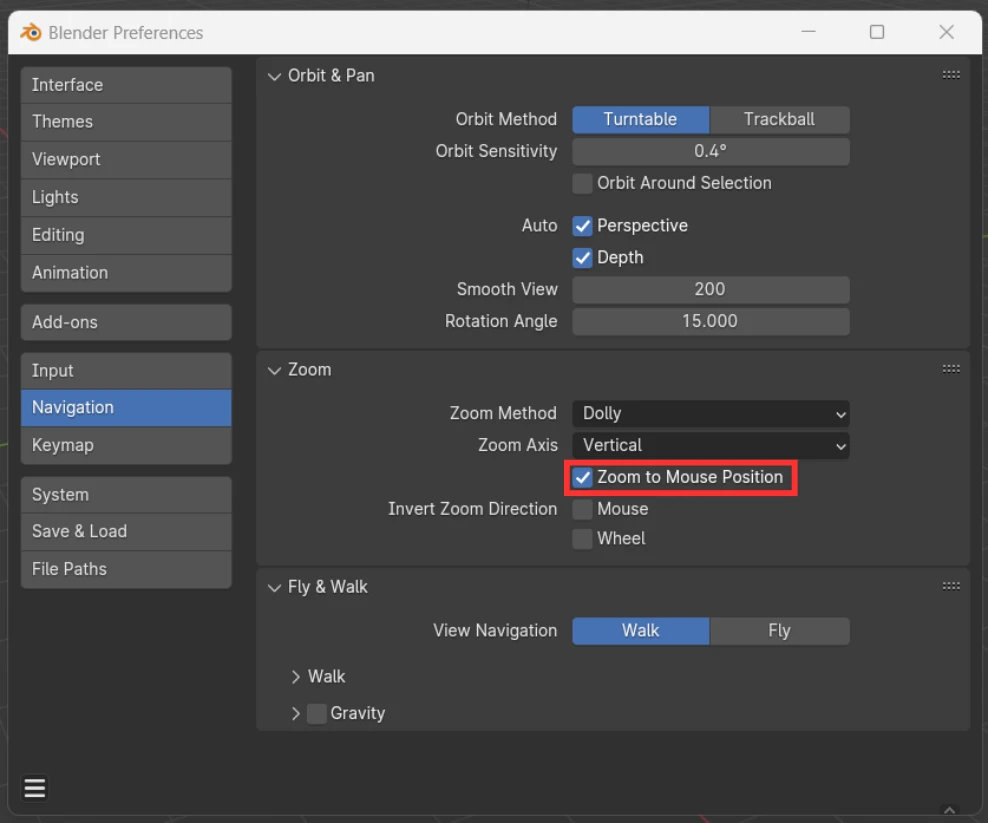
Task: Collapse the Orbit & Pan panel
Action: click(274, 76)
